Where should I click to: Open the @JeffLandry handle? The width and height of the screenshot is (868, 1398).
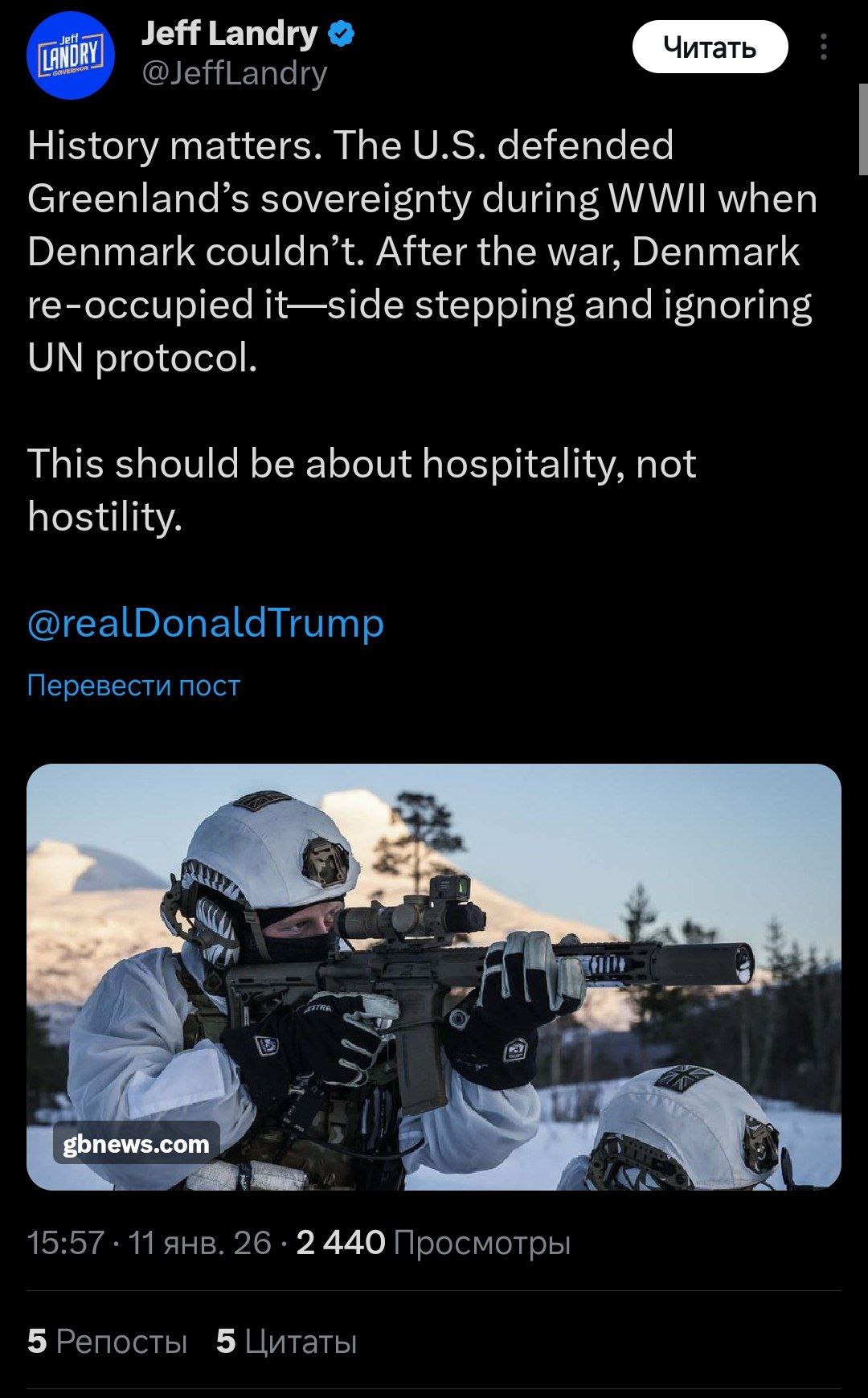coord(234,74)
